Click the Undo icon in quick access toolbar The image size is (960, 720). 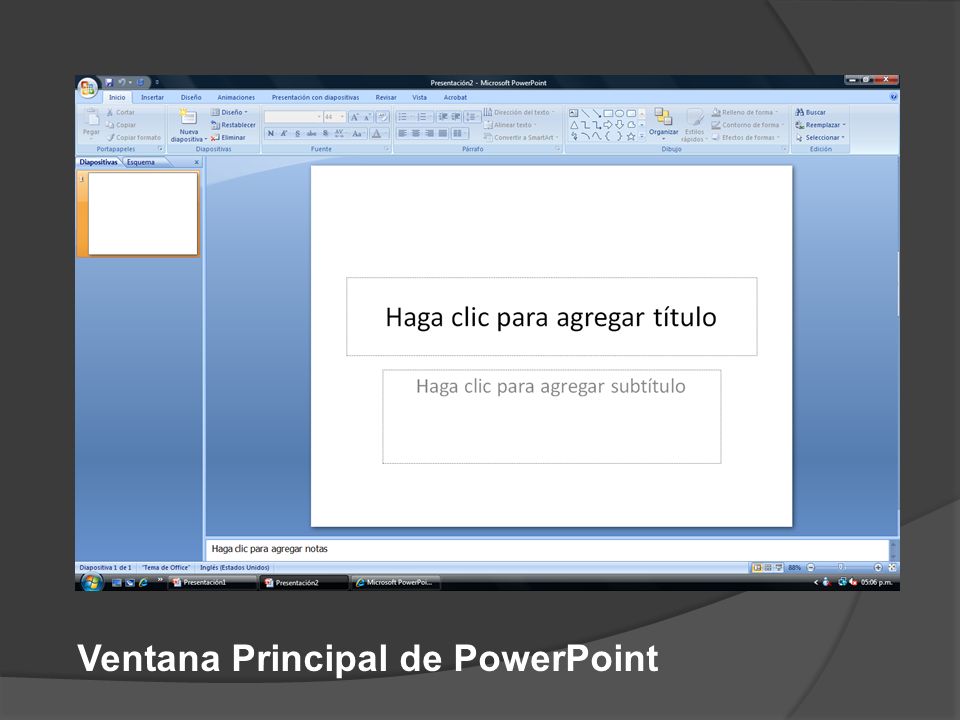122,82
